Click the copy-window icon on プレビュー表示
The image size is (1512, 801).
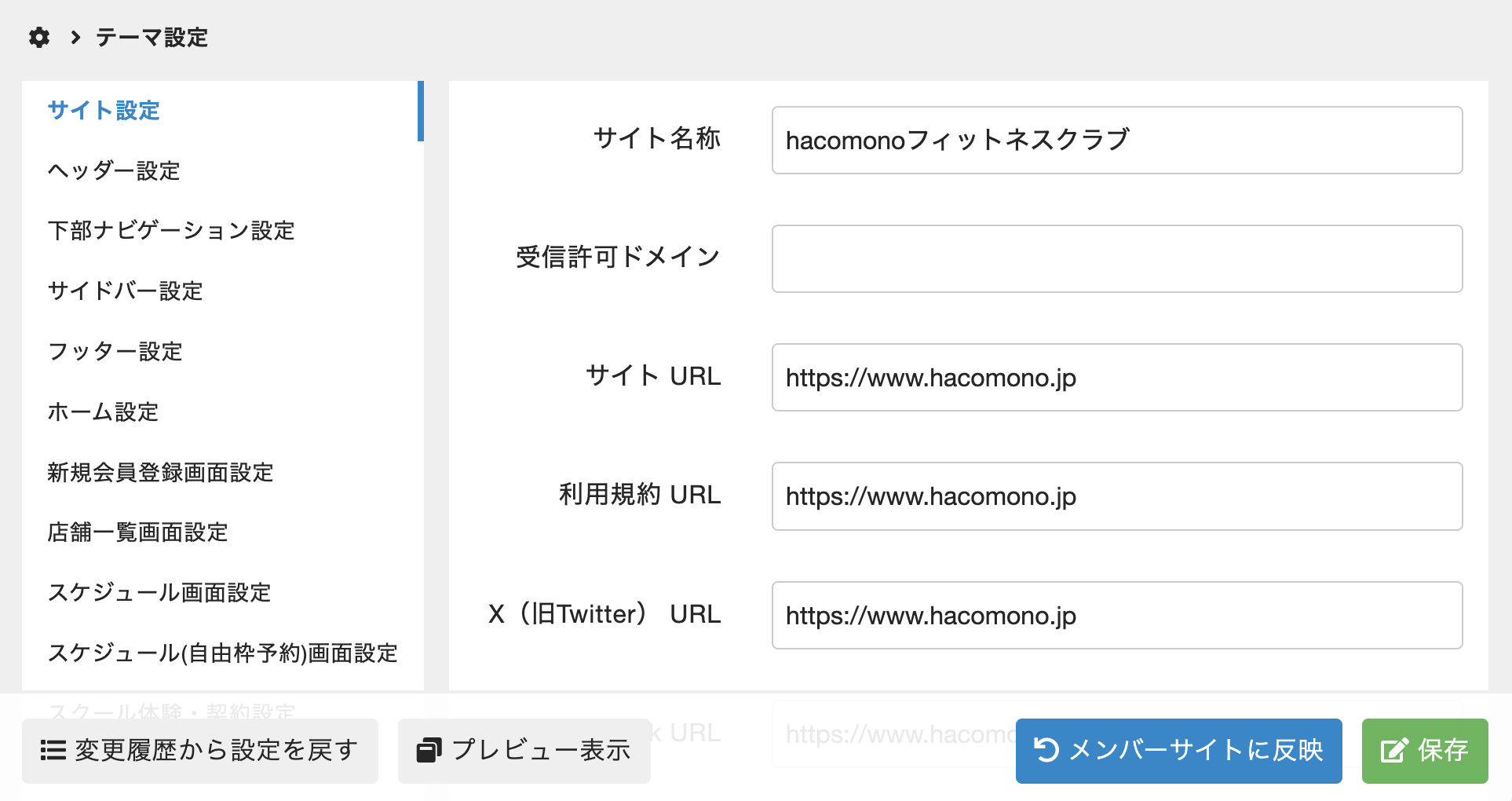point(429,751)
